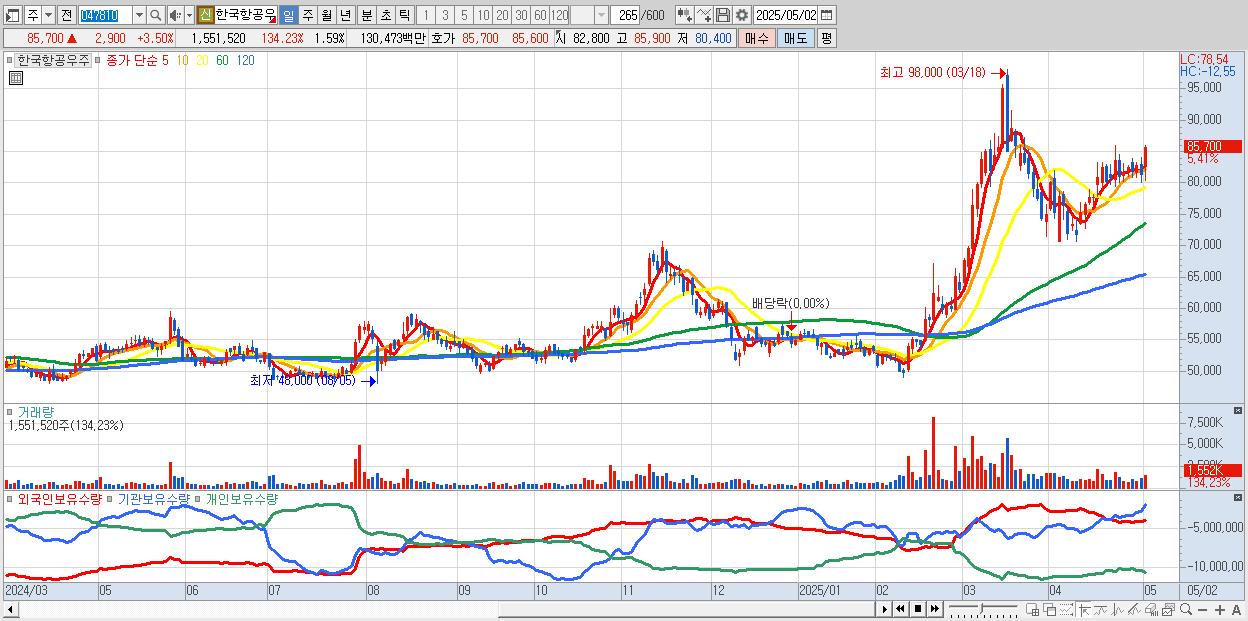Open the interval combo box after 120
Viewport: 1248px width, 621px height.
click(x=589, y=16)
